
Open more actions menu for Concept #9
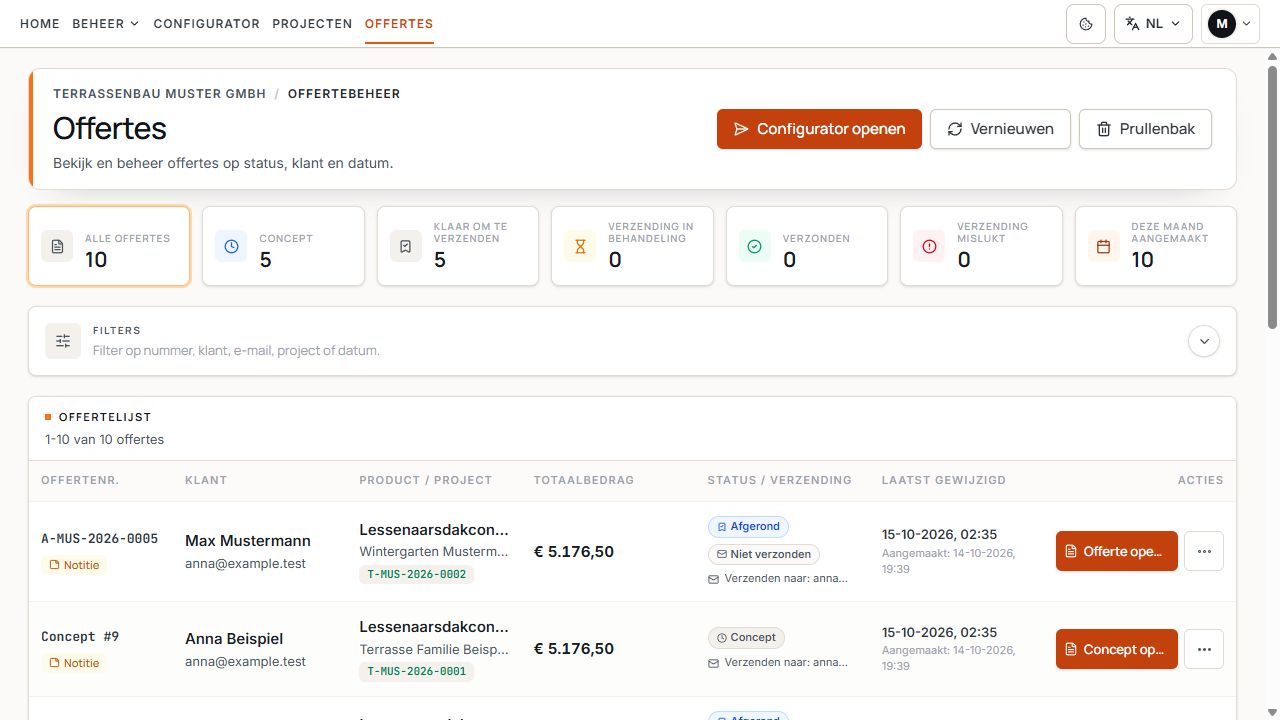tap(1204, 649)
